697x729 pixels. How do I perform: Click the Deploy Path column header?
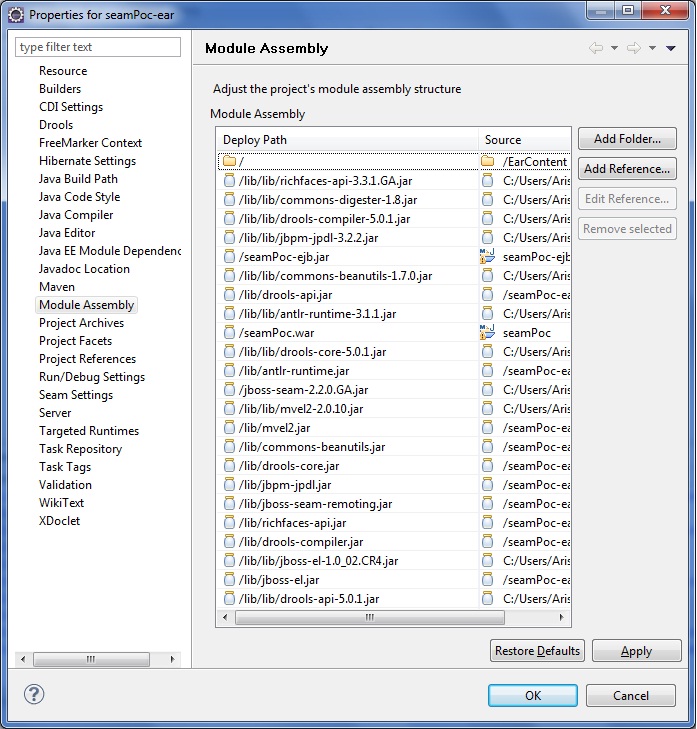click(347, 139)
